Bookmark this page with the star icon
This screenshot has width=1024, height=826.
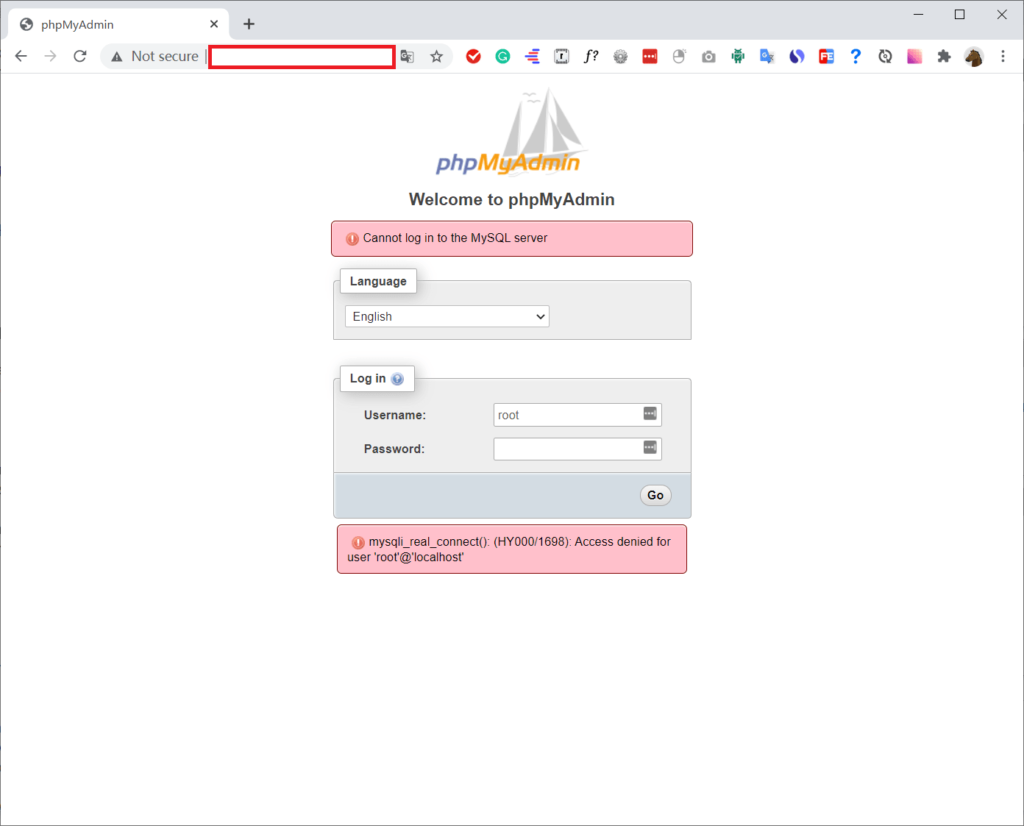[x=437, y=57]
